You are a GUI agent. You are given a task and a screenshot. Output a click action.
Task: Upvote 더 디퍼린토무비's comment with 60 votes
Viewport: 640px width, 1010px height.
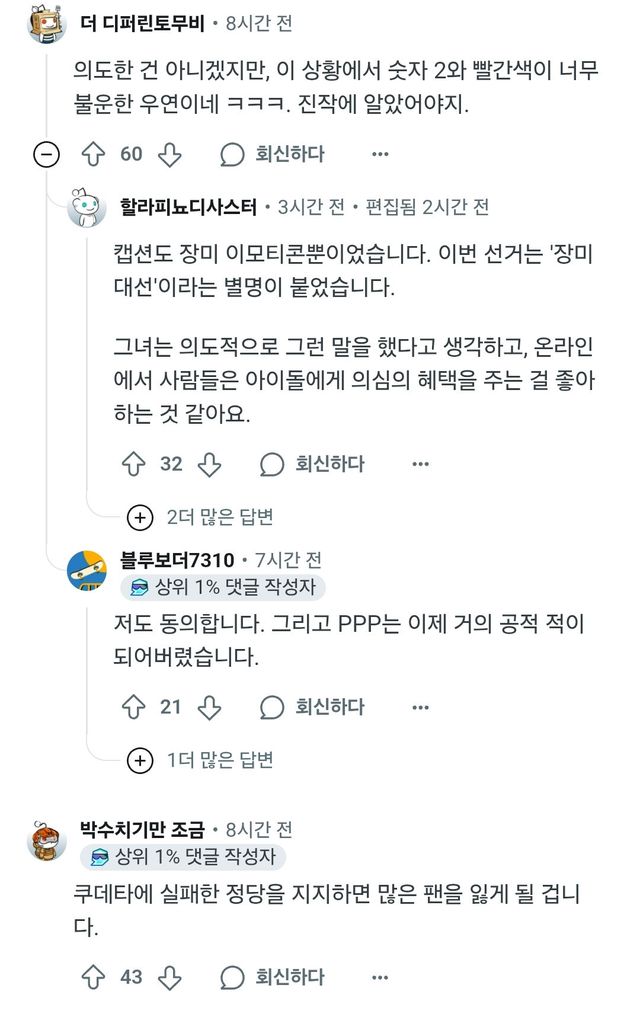click(x=93, y=154)
